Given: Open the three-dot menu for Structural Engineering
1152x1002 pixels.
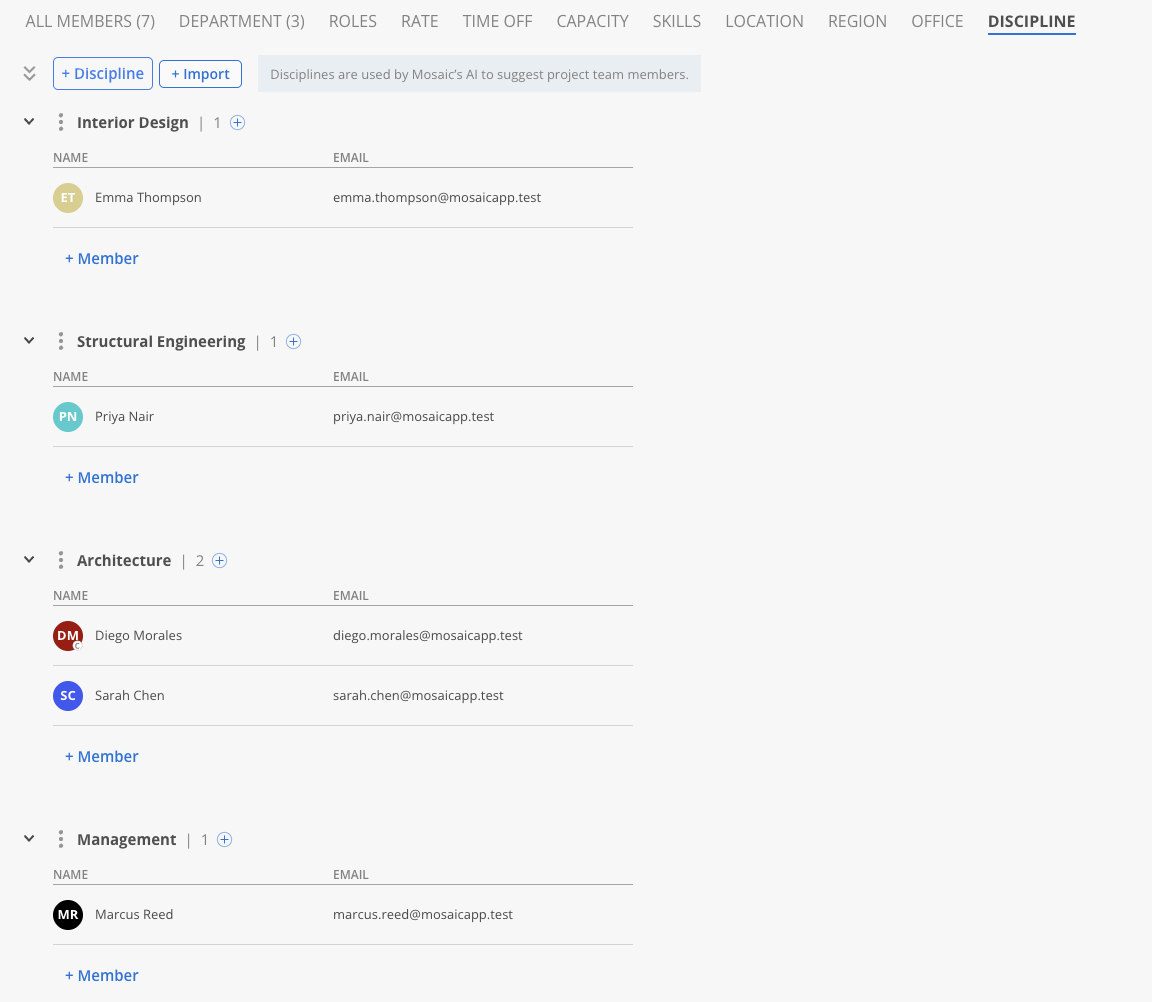Looking at the screenshot, I should click(60, 342).
